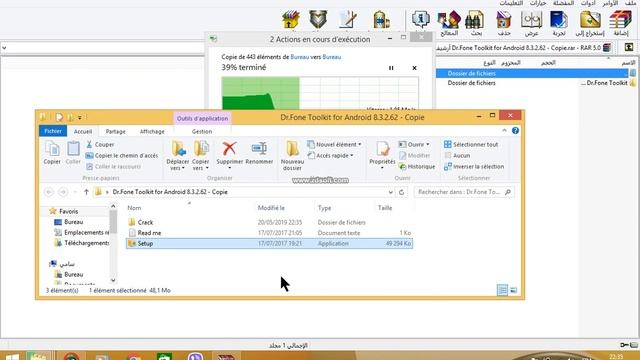Screen dimensions: 640x360
Task: Open WinRAR خيارات (Options) menu
Action: tap(538, 3)
